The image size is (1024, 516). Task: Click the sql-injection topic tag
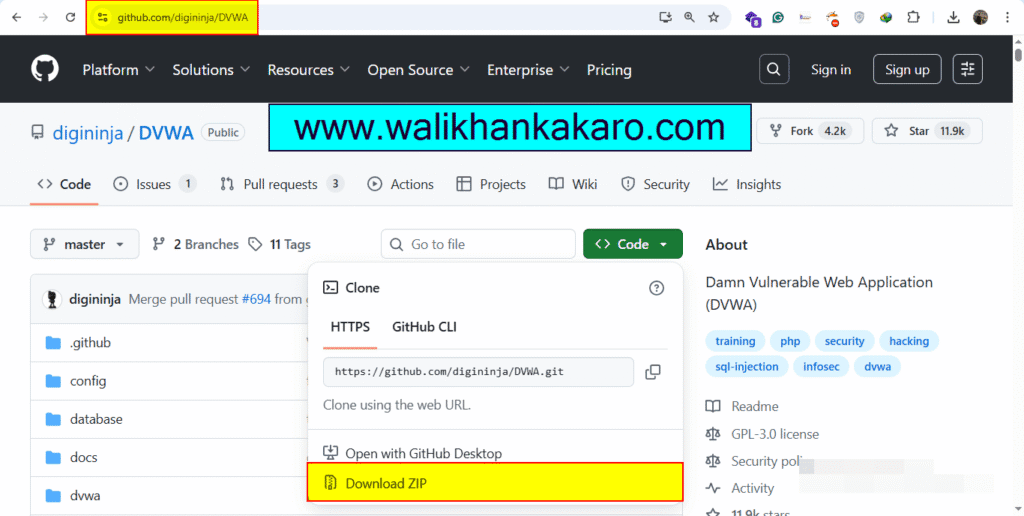(746, 366)
